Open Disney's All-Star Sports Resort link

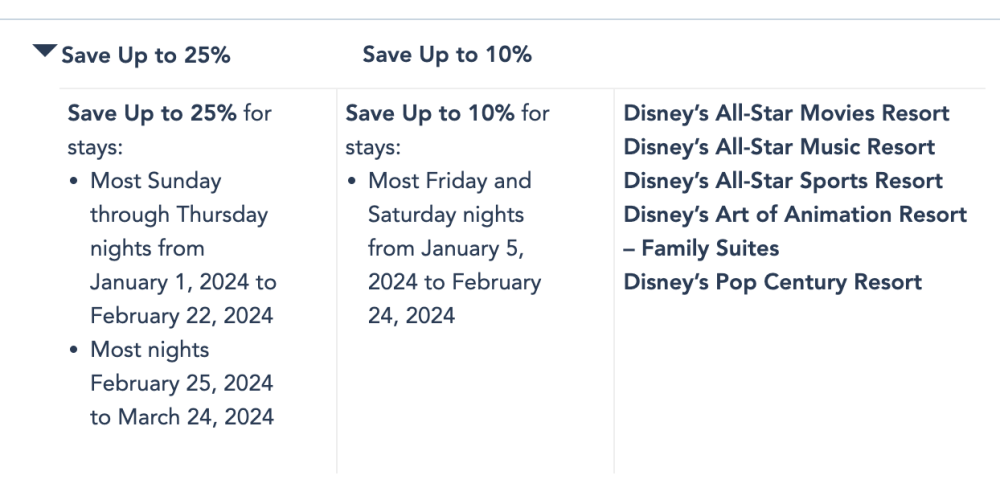click(x=783, y=180)
